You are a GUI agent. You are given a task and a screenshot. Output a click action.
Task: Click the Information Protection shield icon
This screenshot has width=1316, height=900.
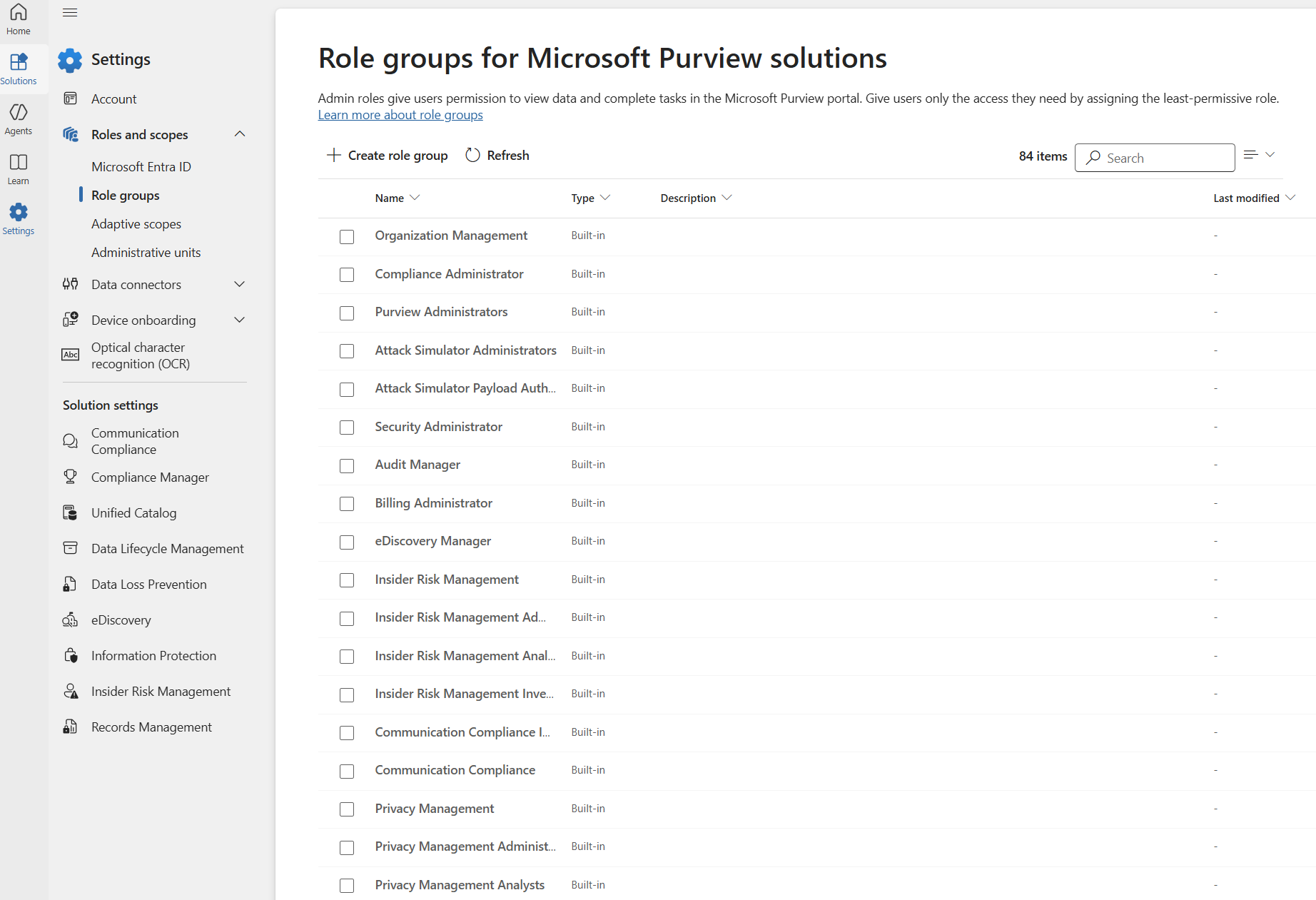click(71, 655)
